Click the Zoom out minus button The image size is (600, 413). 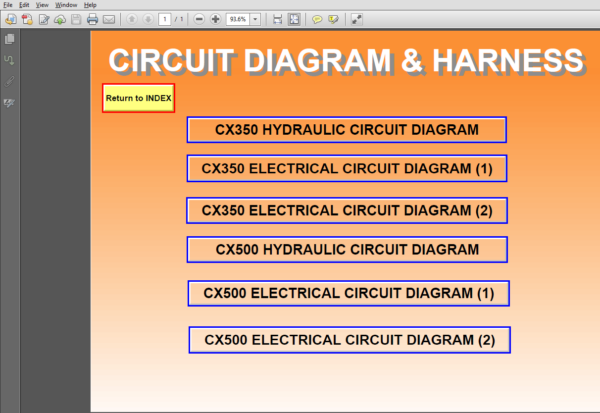click(199, 19)
